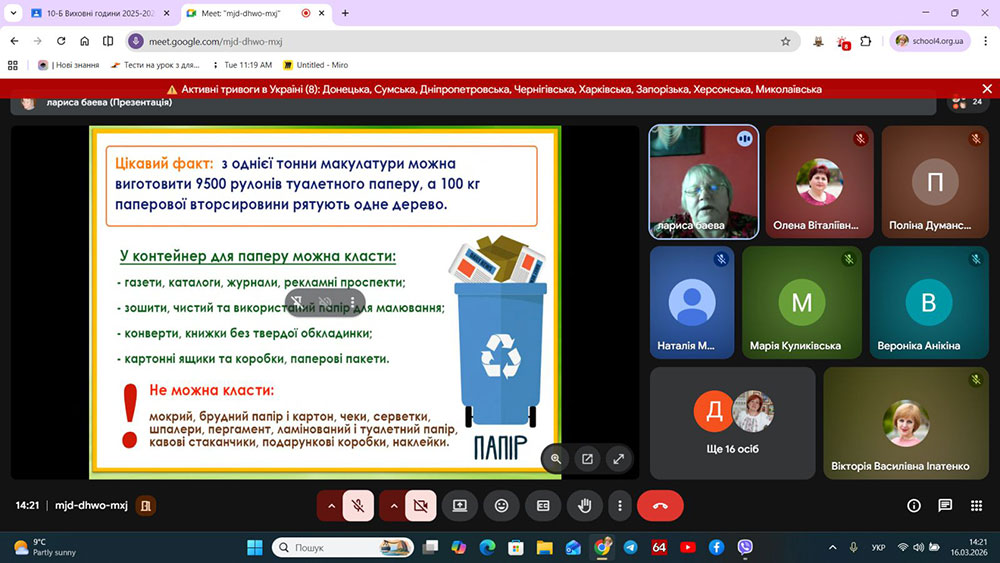This screenshot has height=563, width=1000.
Task: Open the emoji reactions icon
Action: [501, 506]
